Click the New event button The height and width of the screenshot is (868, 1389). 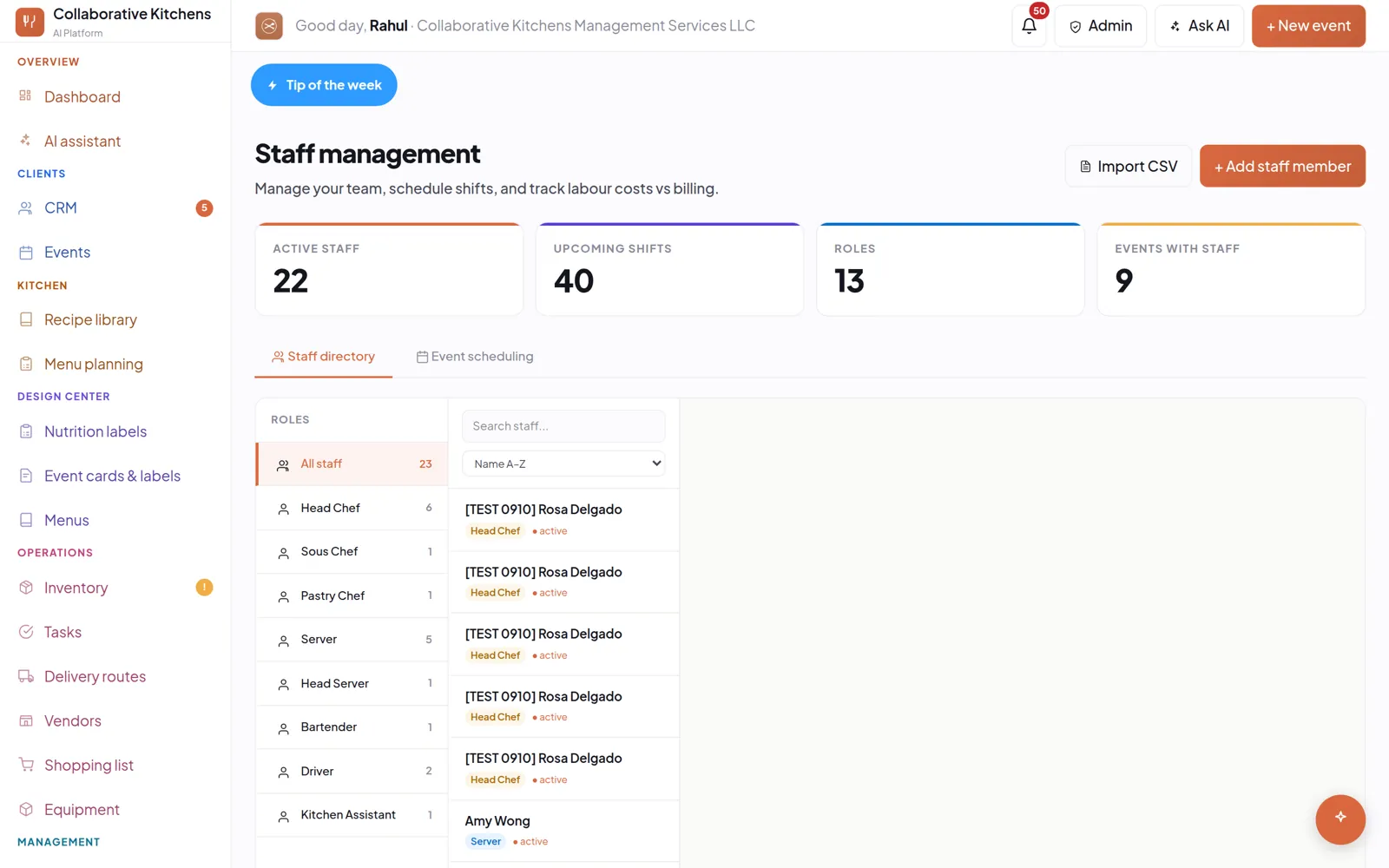click(1308, 26)
